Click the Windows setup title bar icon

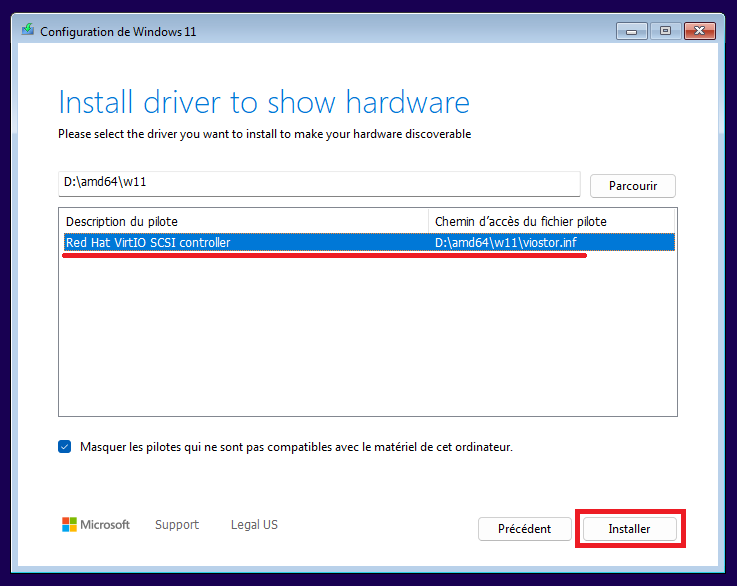click(28, 30)
